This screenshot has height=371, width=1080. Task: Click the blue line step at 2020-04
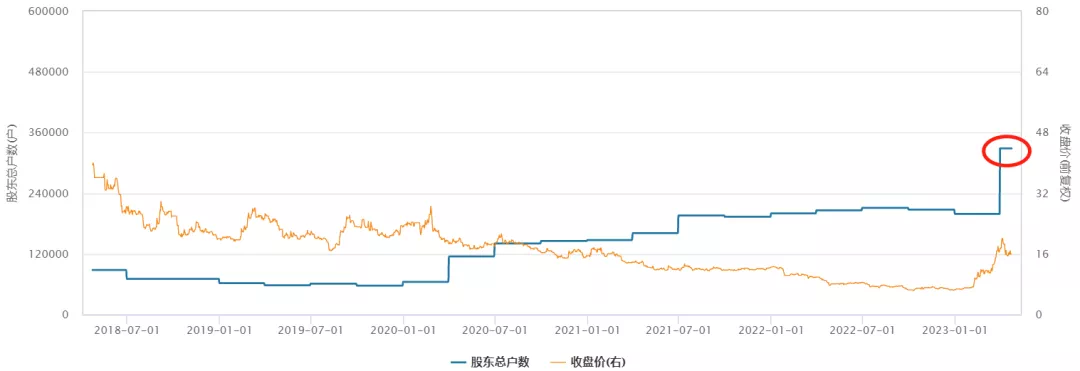(x=448, y=268)
